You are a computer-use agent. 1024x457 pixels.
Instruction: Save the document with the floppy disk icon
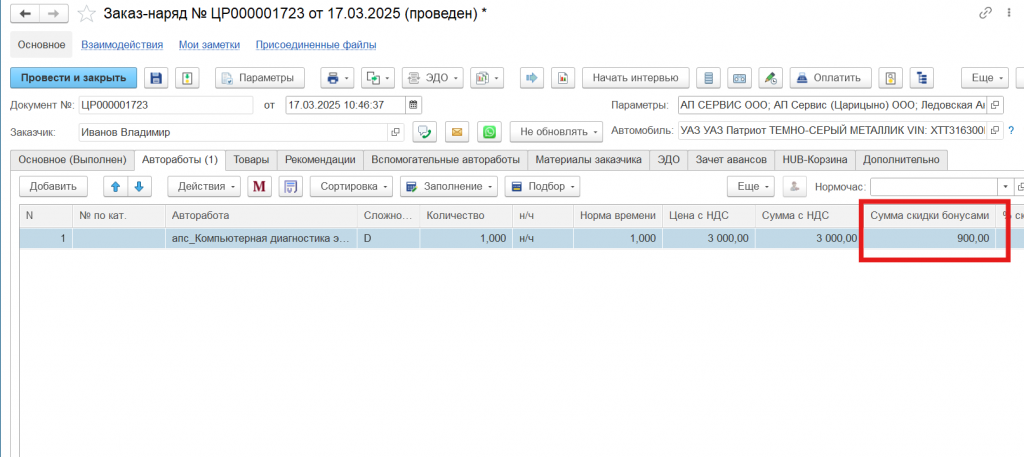(x=156, y=78)
